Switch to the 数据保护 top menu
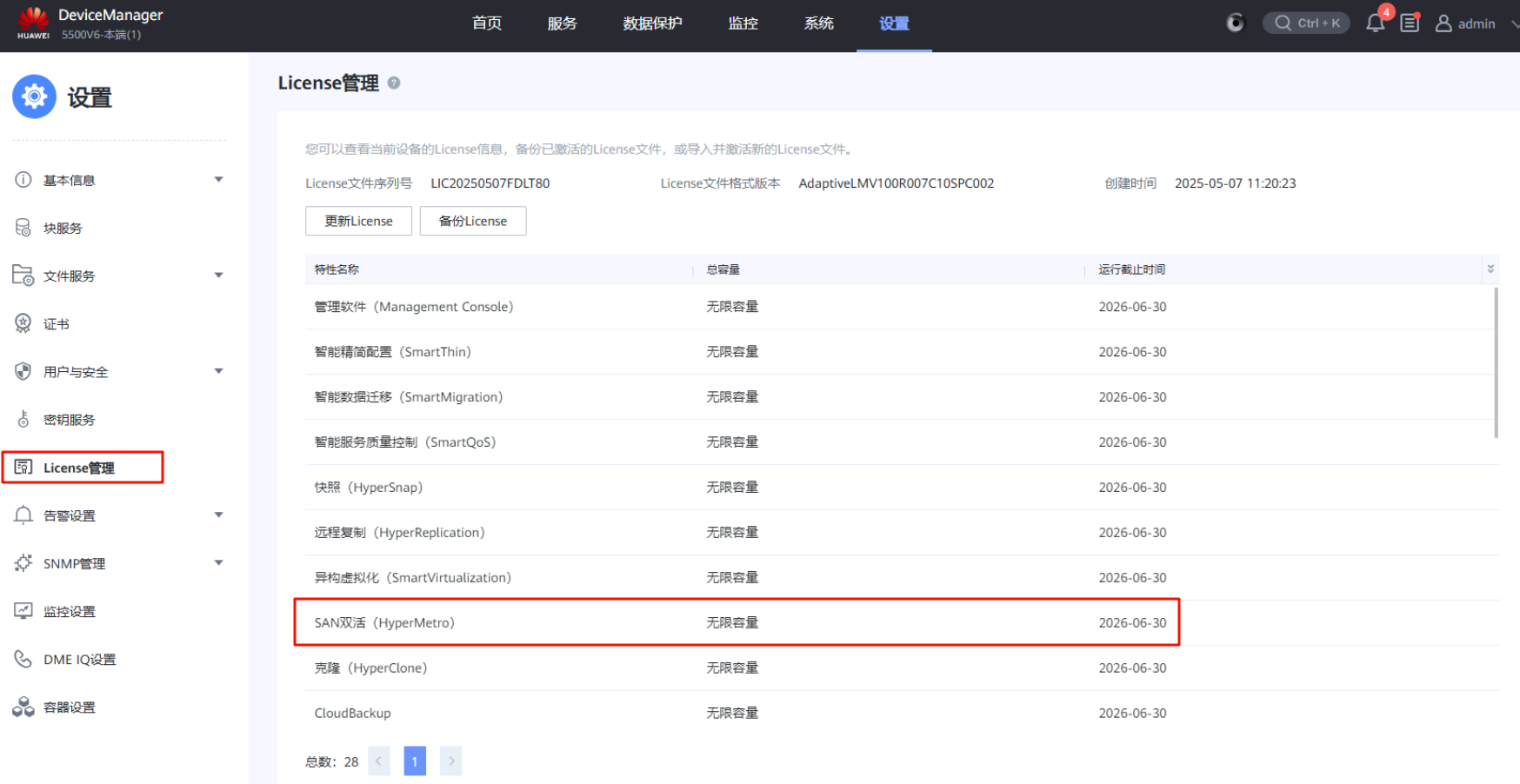 pos(652,23)
